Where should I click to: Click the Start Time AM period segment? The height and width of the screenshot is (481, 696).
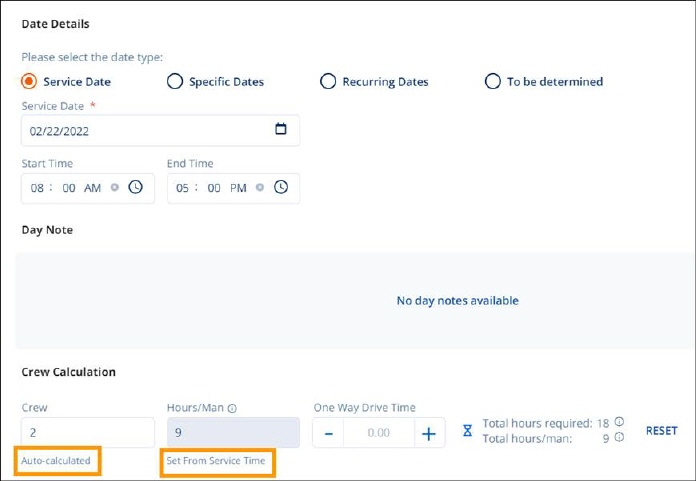[92, 188]
